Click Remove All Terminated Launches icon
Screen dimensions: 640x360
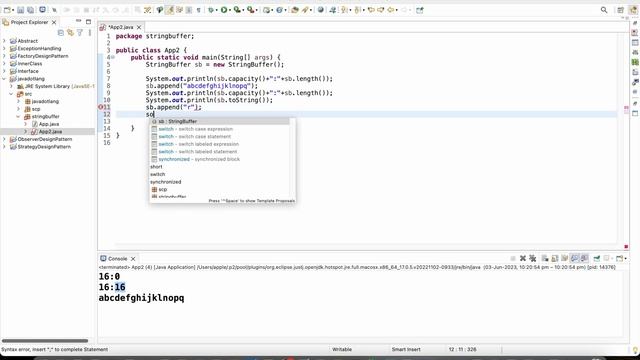click(532, 258)
